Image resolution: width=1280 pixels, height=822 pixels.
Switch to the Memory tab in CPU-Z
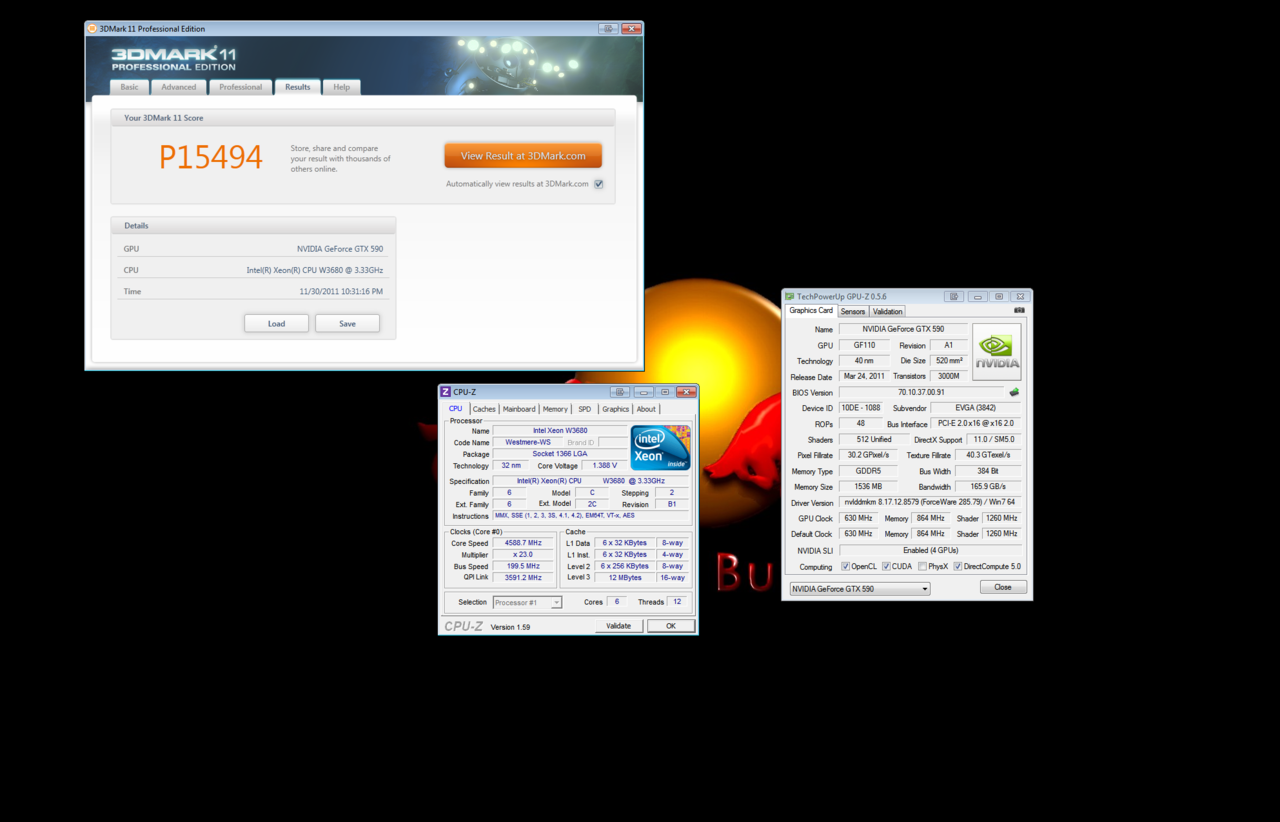click(x=555, y=409)
